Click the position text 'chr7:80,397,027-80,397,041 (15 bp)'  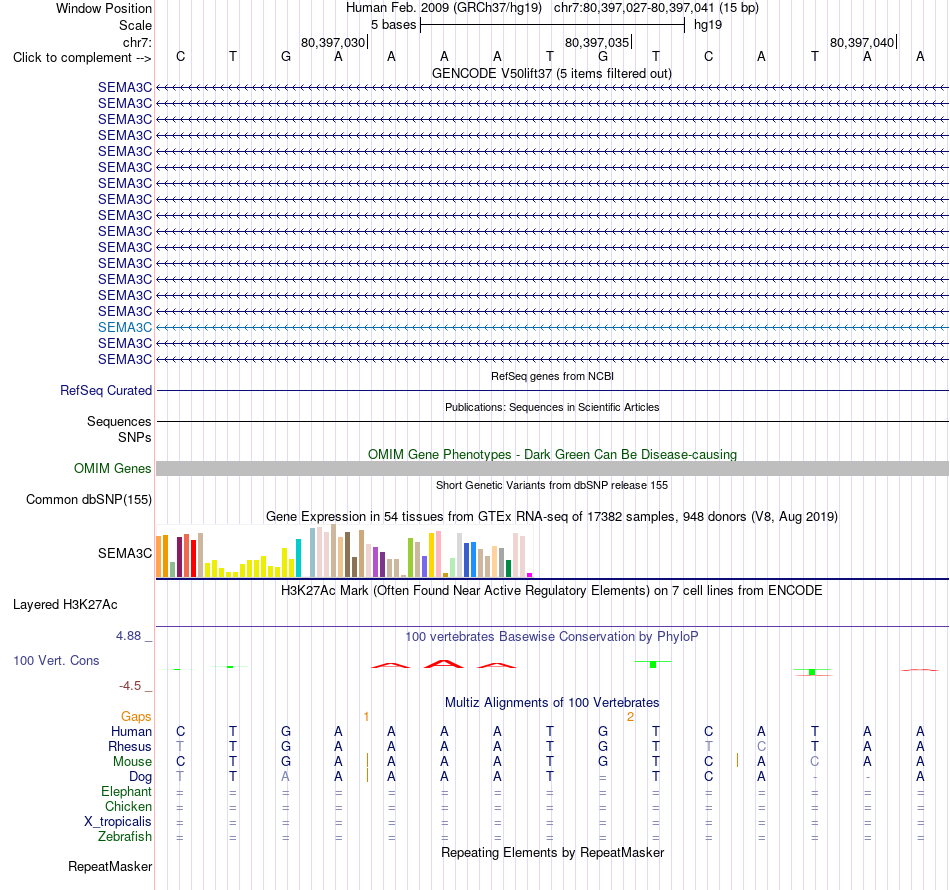656,8
